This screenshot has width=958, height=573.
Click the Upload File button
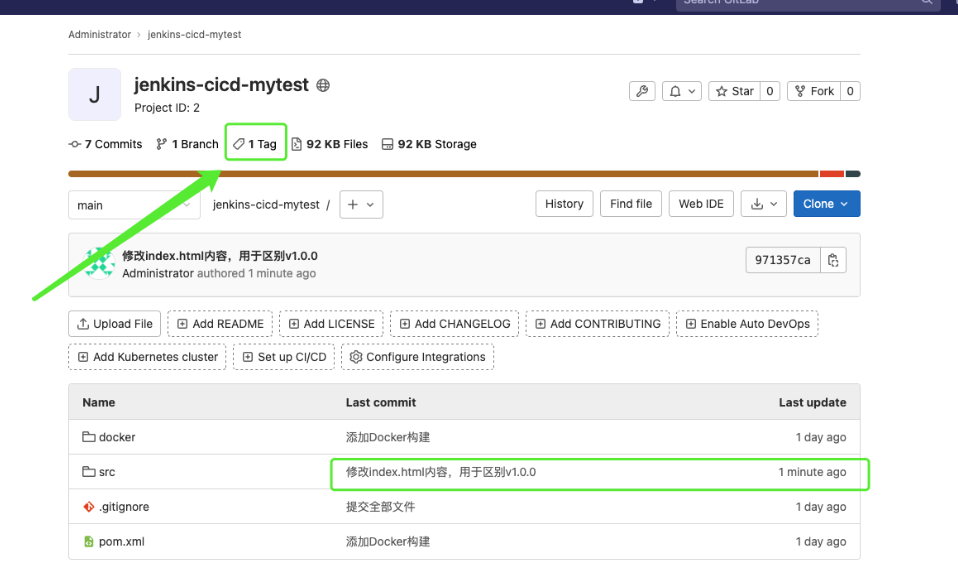pyautogui.click(x=114, y=324)
